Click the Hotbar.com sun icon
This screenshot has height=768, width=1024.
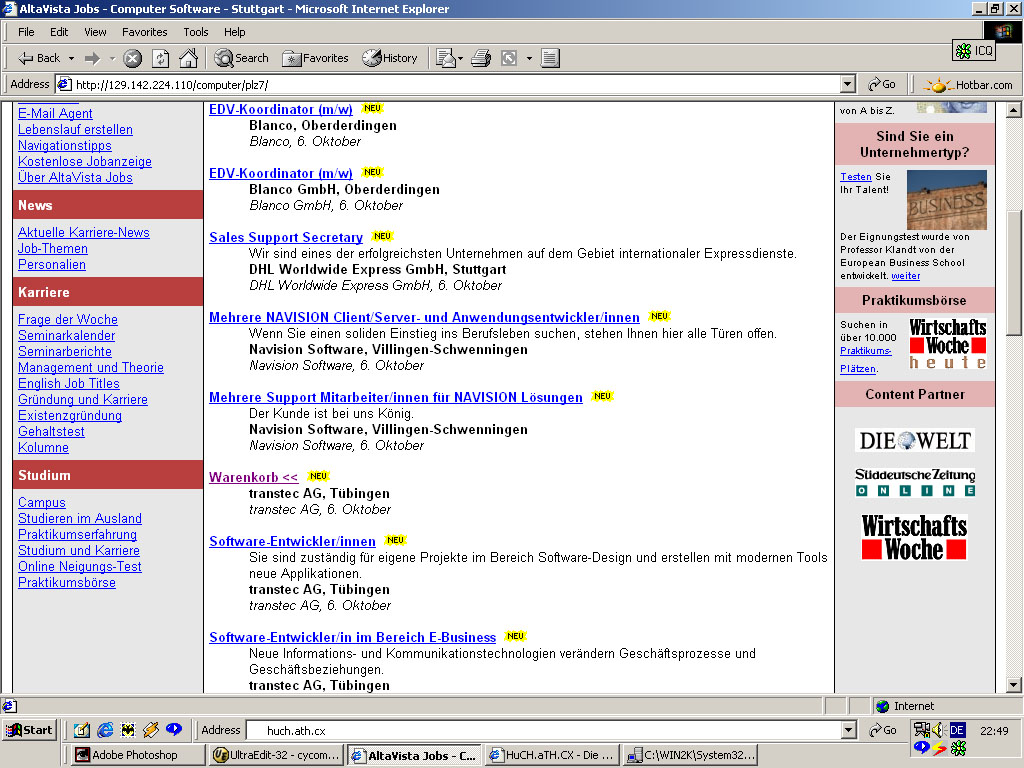[938, 85]
